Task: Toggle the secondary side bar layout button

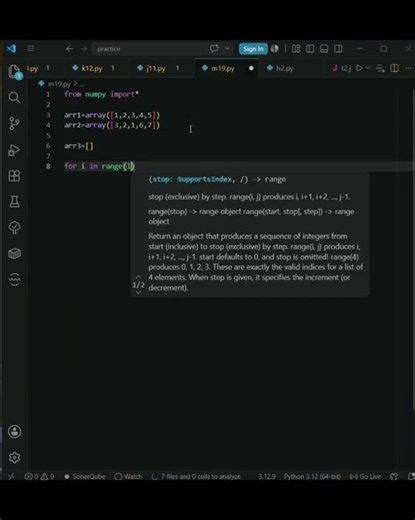Action: pyautogui.click(x=338, y=49)
